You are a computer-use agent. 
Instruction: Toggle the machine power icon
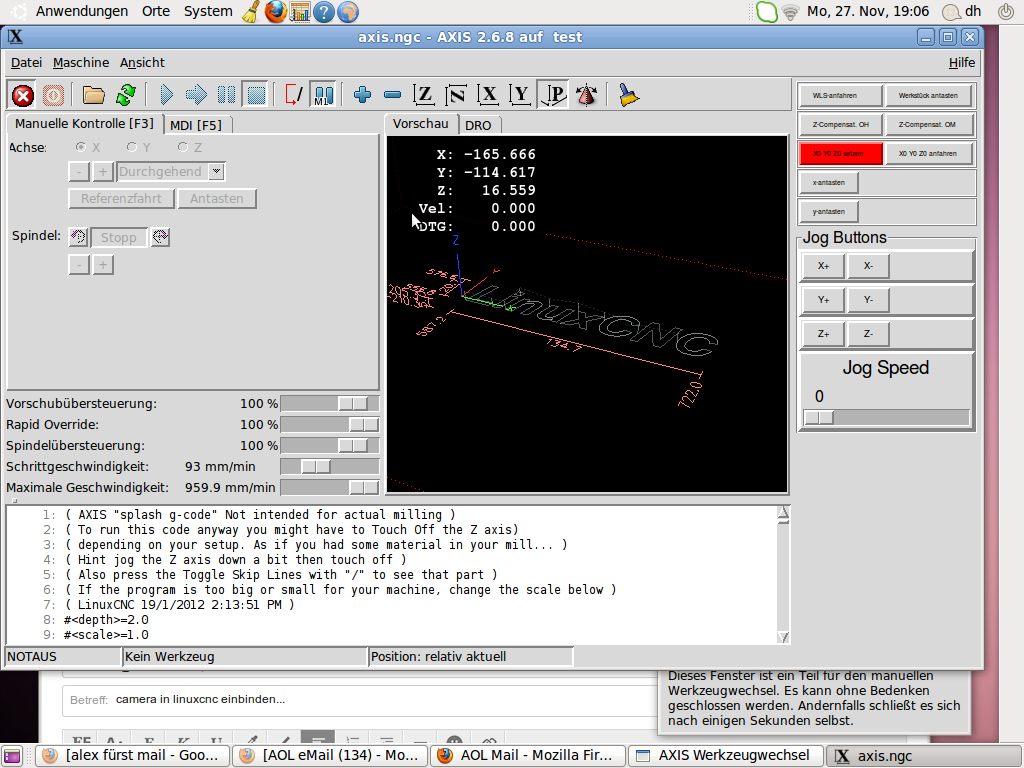click(x=54, y=95)
